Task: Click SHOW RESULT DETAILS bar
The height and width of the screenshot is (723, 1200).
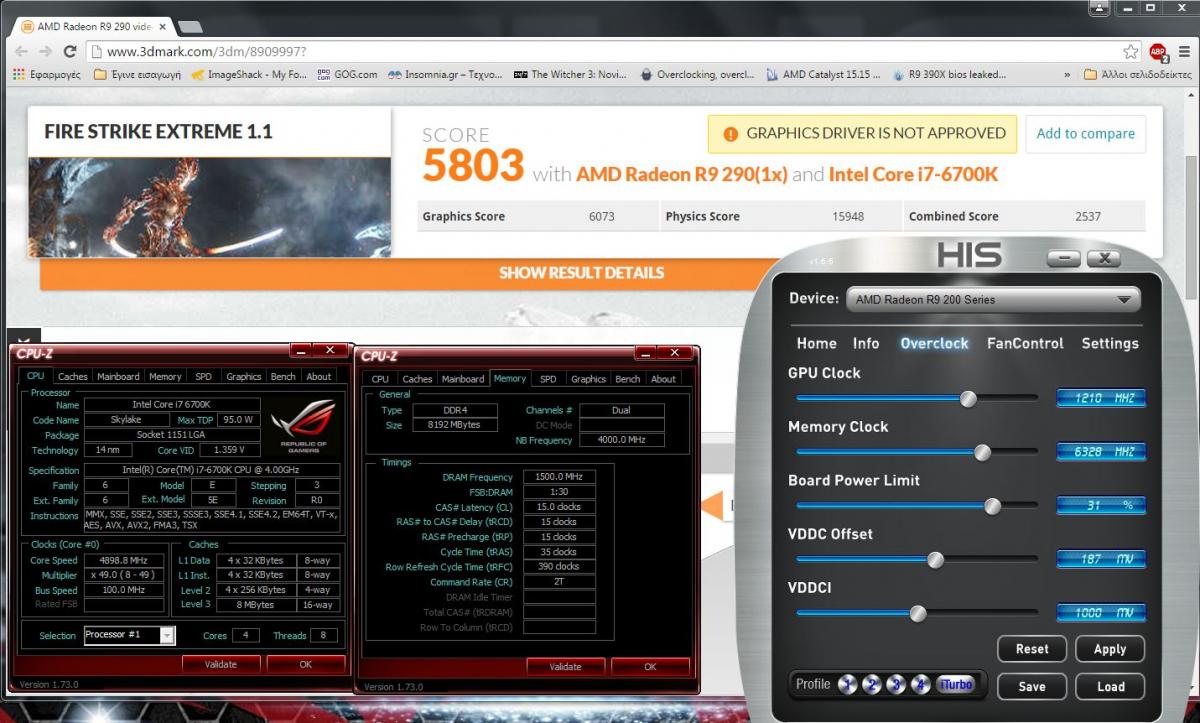Action: [582, 273]
